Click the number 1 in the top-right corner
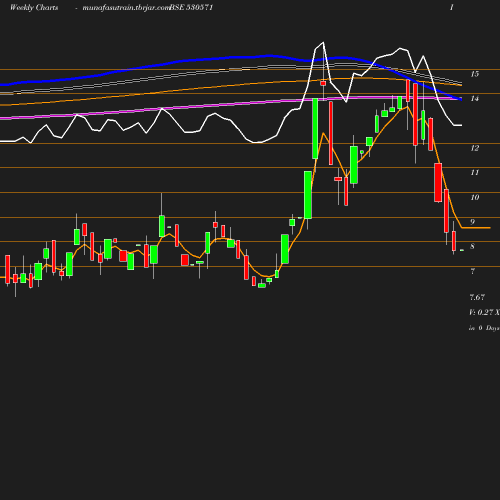The width and height of the screenshot is (500, 500). [x=452, y=7]
